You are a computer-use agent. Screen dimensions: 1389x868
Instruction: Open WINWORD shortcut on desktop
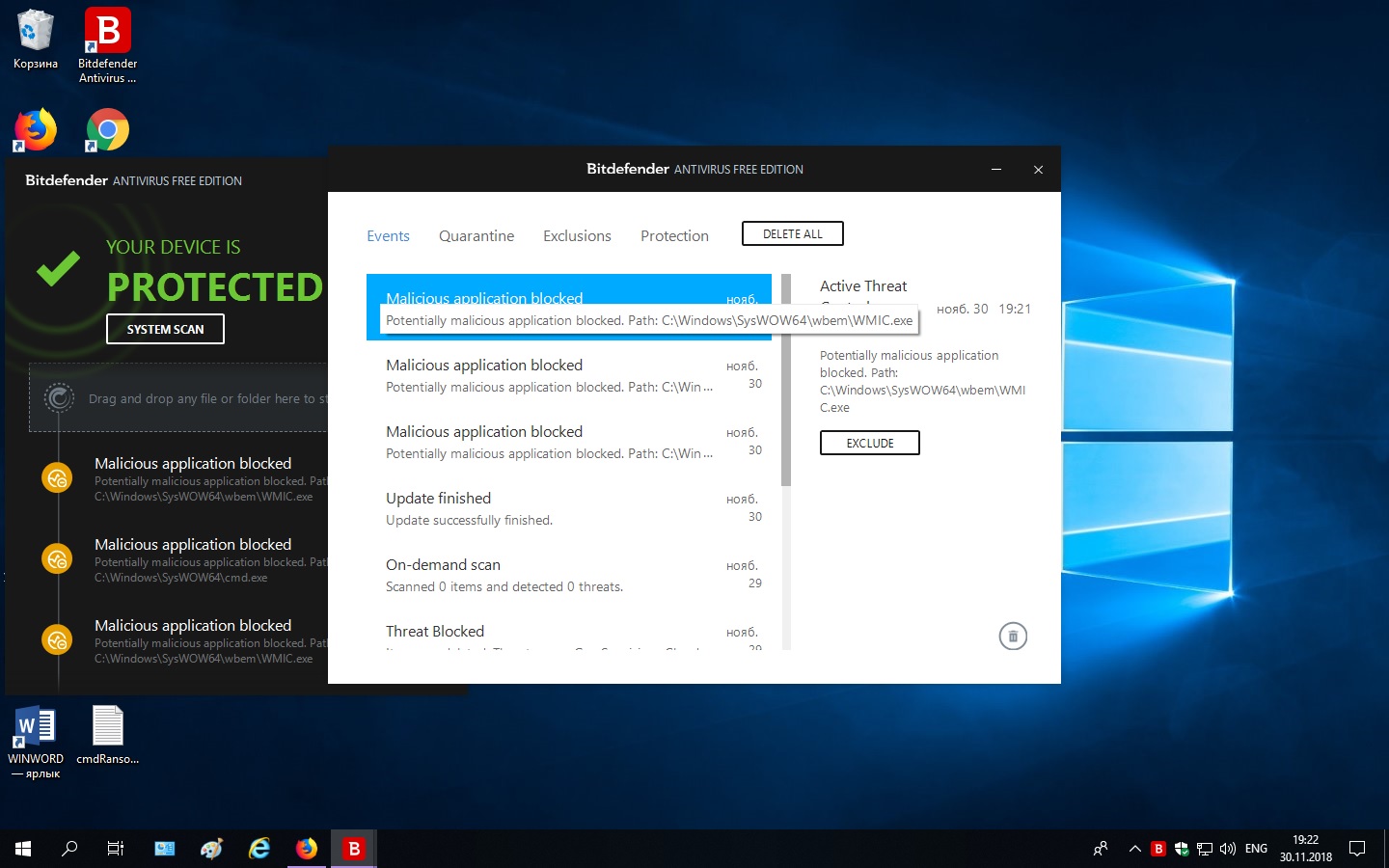(35, 741)
